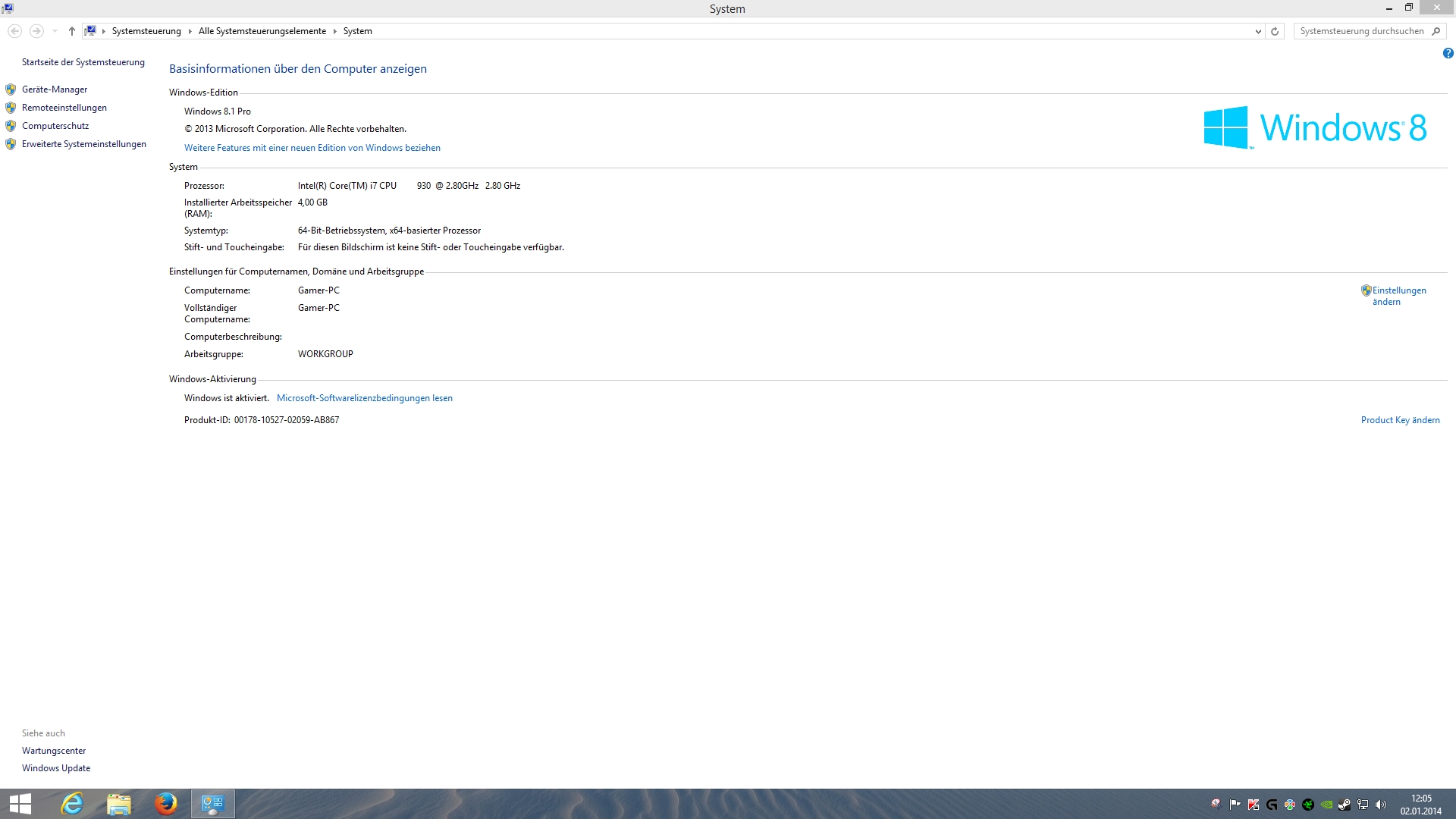Image resolution: width=1456 pixels, height=819 pixels.
Task: Open the blue Help question mark
Action: click(1448, 53)
